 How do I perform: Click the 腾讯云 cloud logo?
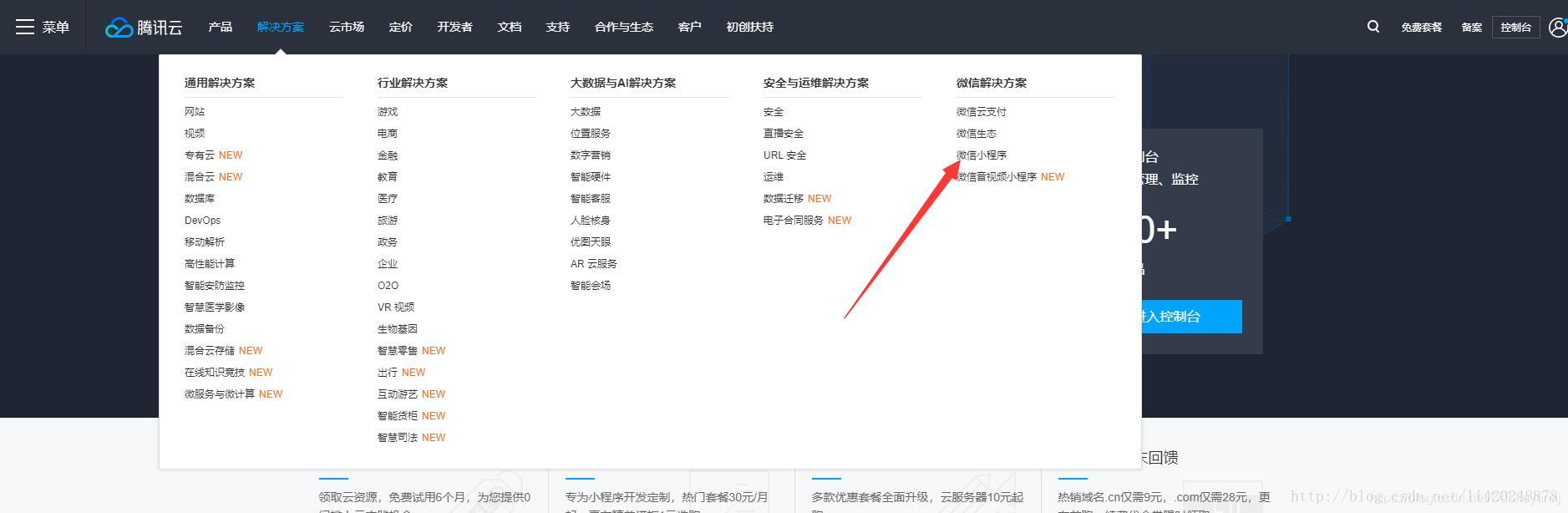[x=144, y=28]
